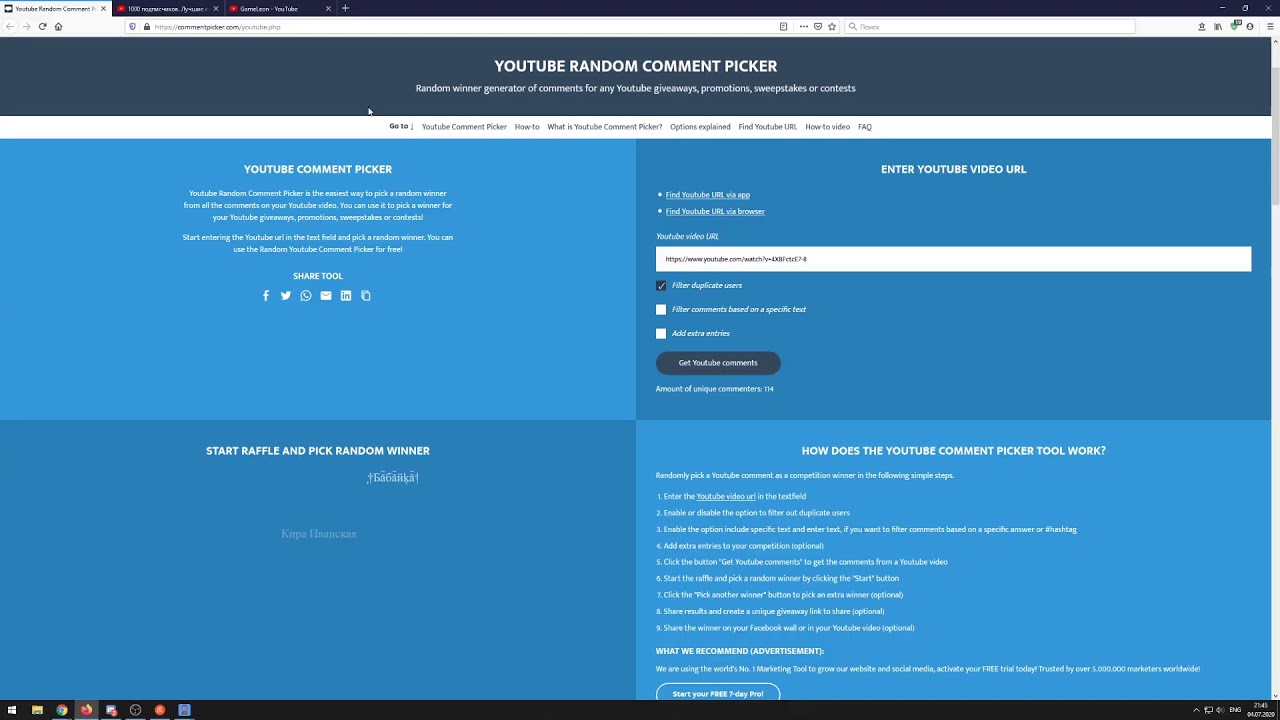
Task: Click Get Youtube comments button
Action: click(718, 363)
